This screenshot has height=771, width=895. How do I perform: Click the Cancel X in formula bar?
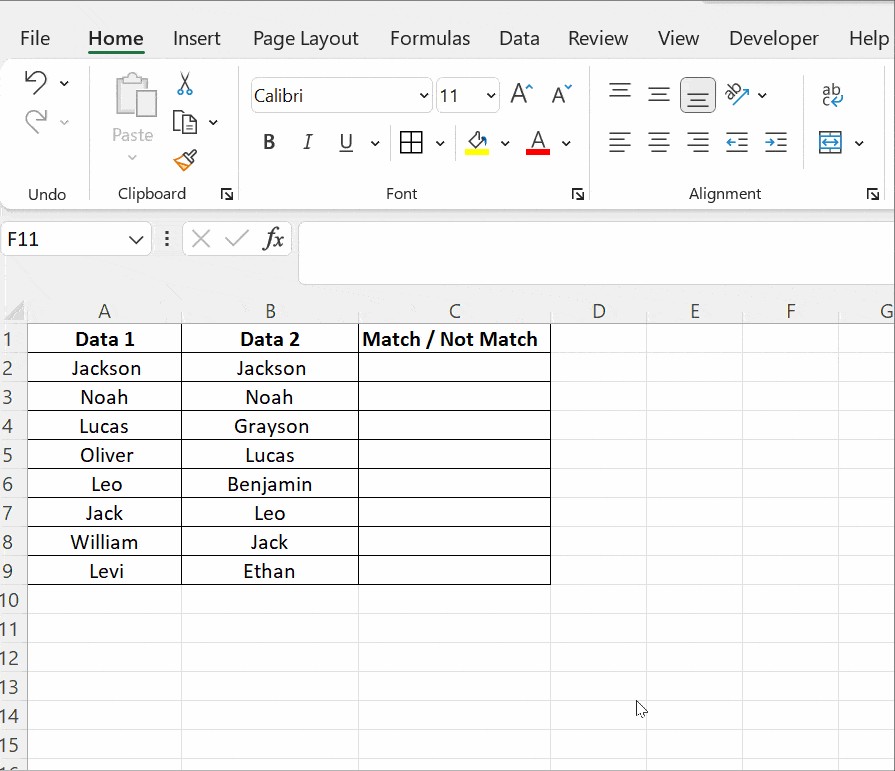[x=201, y=239]
